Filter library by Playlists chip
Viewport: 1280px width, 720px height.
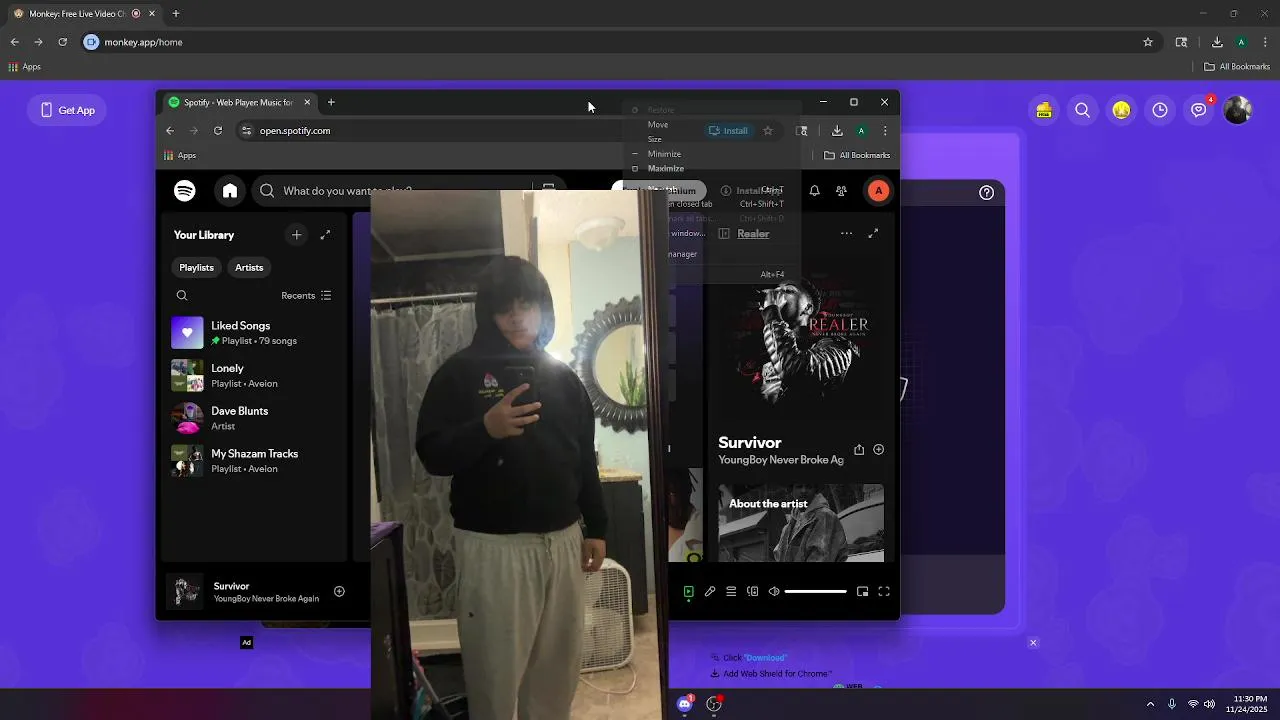pos(196,267)
